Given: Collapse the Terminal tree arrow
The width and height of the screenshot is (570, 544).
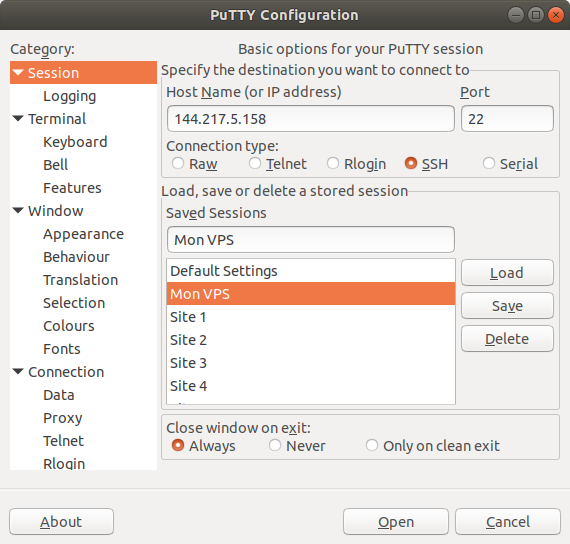Looking at the screenshot, I should click(x=18, y=119).
